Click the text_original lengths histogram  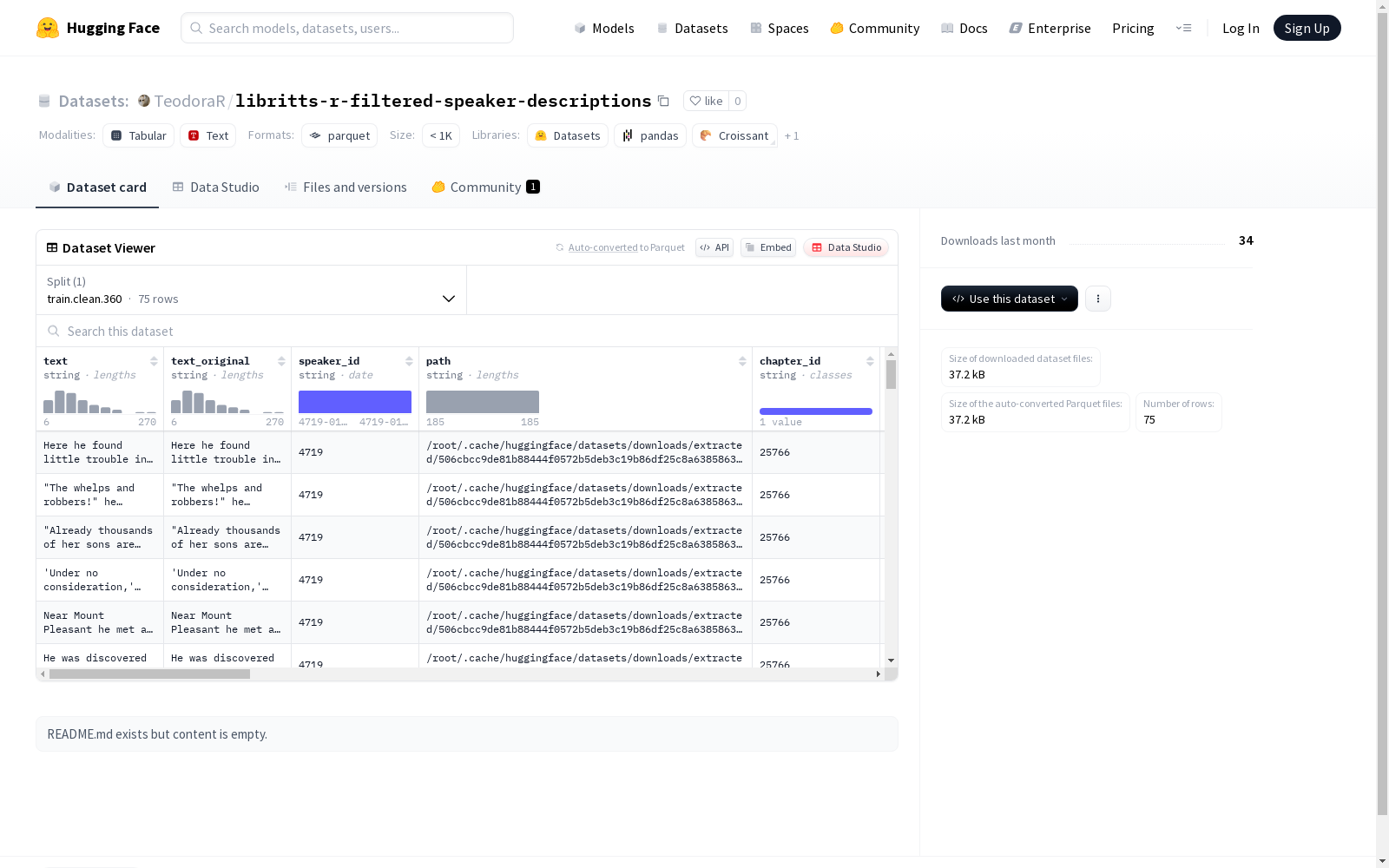pyautogui.click(x=227, y=402)
